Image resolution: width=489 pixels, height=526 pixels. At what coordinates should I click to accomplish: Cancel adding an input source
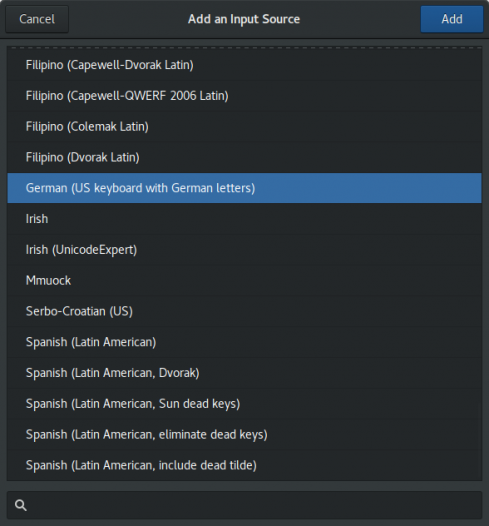[x=37, y=19]
